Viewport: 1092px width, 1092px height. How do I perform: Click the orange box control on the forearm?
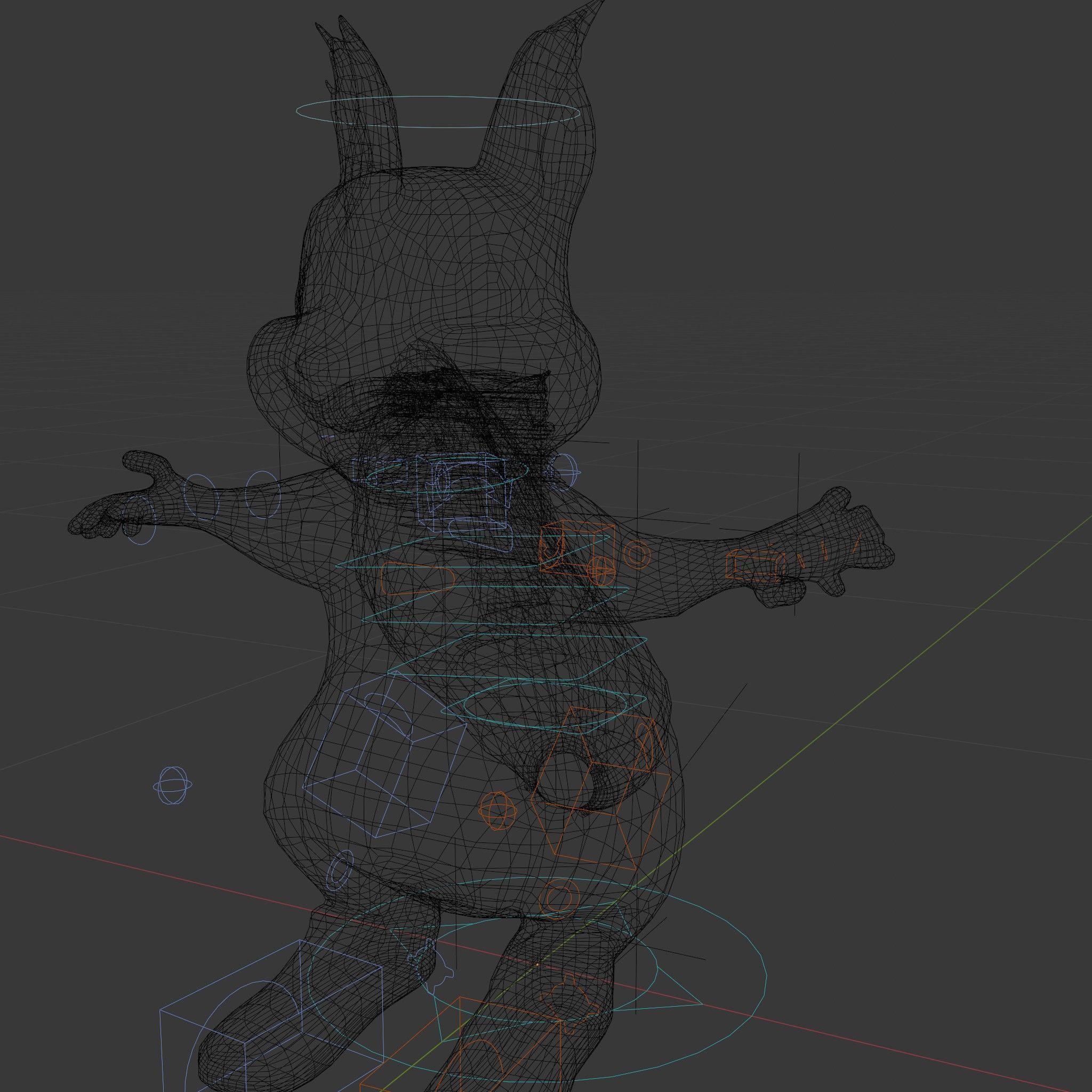click(756, 565)
